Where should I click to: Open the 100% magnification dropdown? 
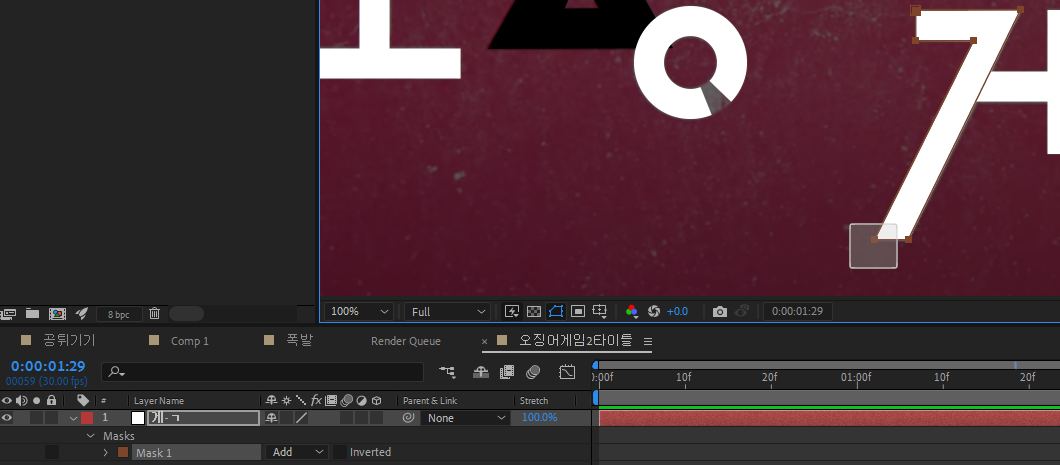tap(359, 312)
